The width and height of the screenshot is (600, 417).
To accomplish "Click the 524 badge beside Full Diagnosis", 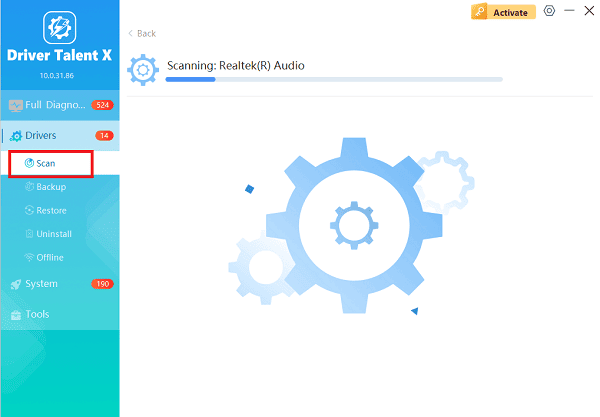I will [102, 105].
